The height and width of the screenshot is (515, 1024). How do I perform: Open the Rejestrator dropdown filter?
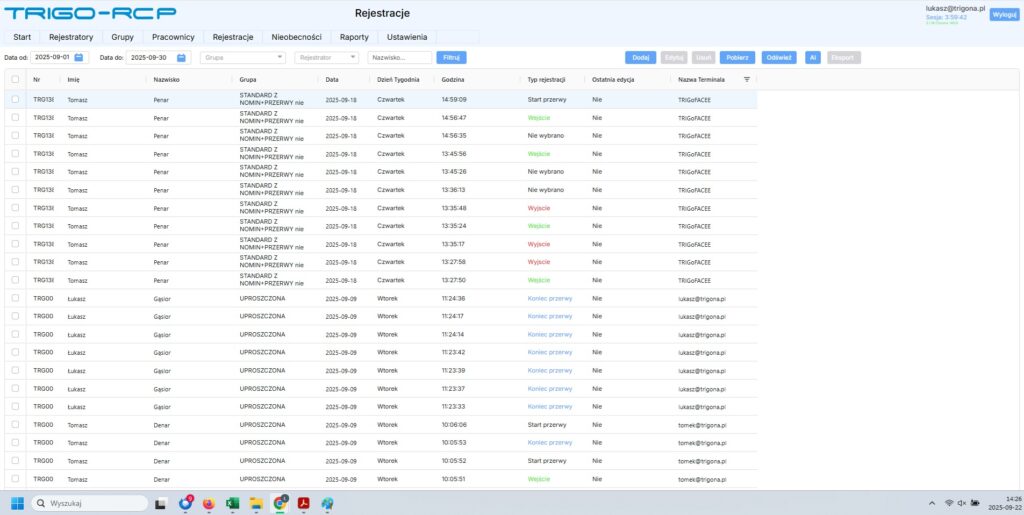tap(326, 58)
